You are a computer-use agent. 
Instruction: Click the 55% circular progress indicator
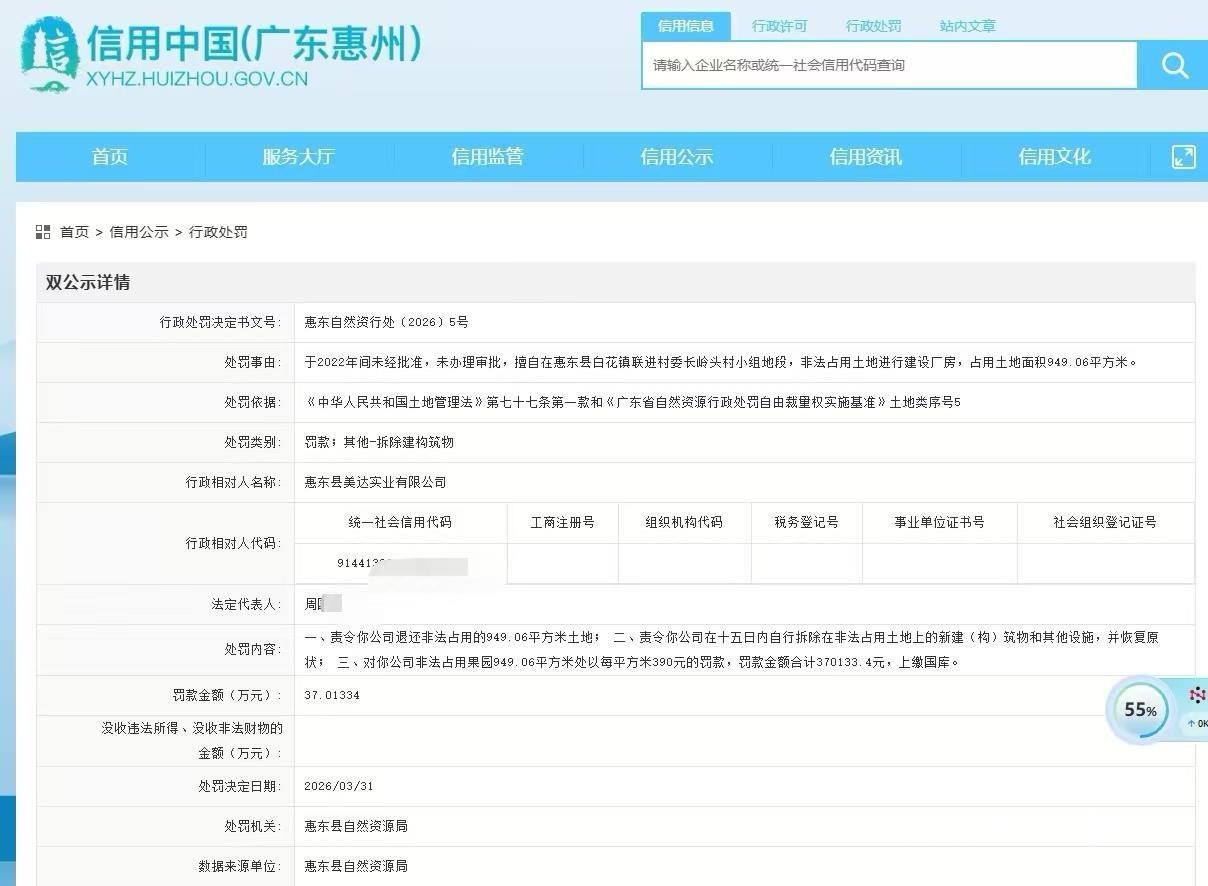pyautogui.click(x=1139, y=710)
